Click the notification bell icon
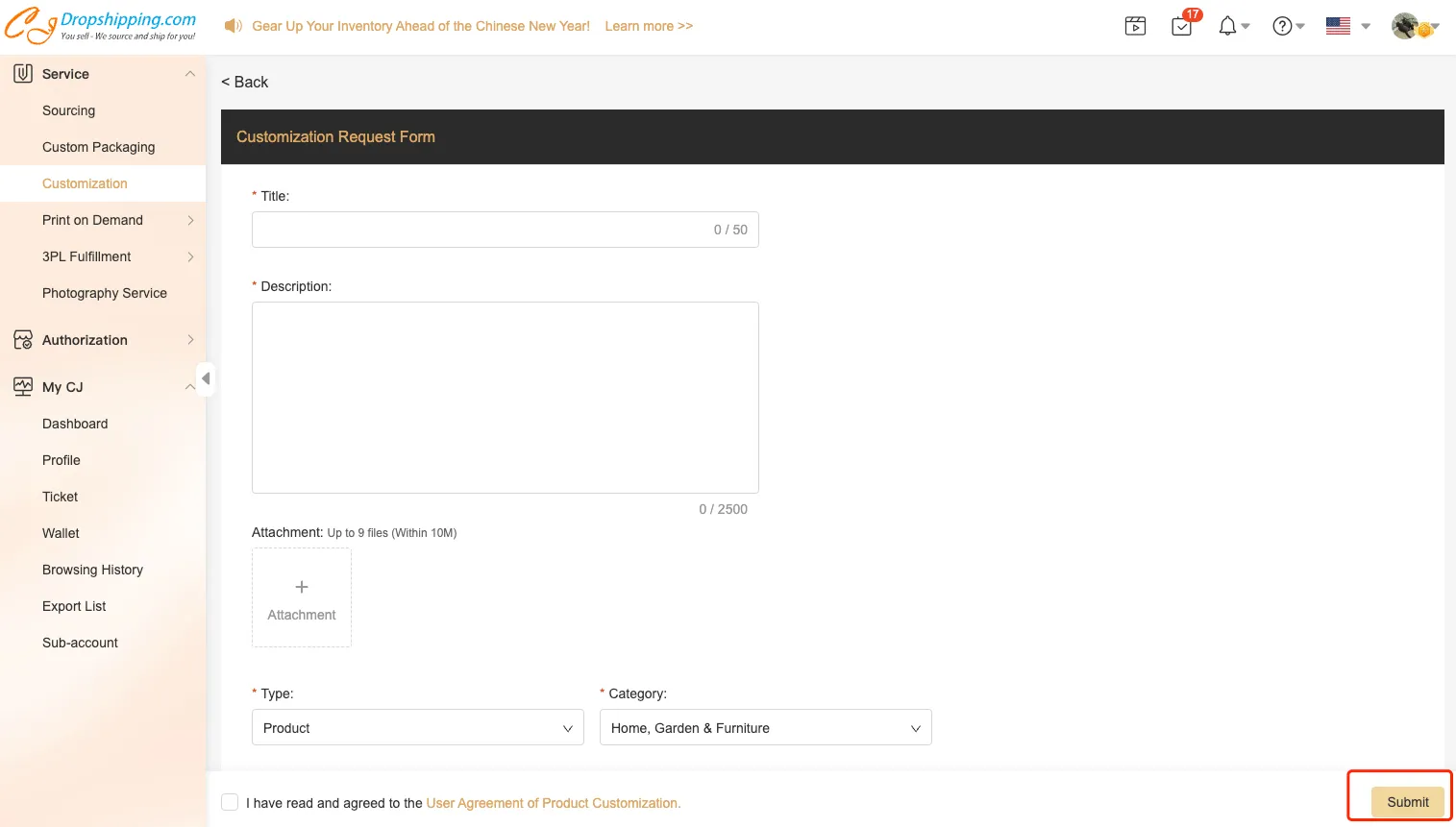 tap(1227, 26)
